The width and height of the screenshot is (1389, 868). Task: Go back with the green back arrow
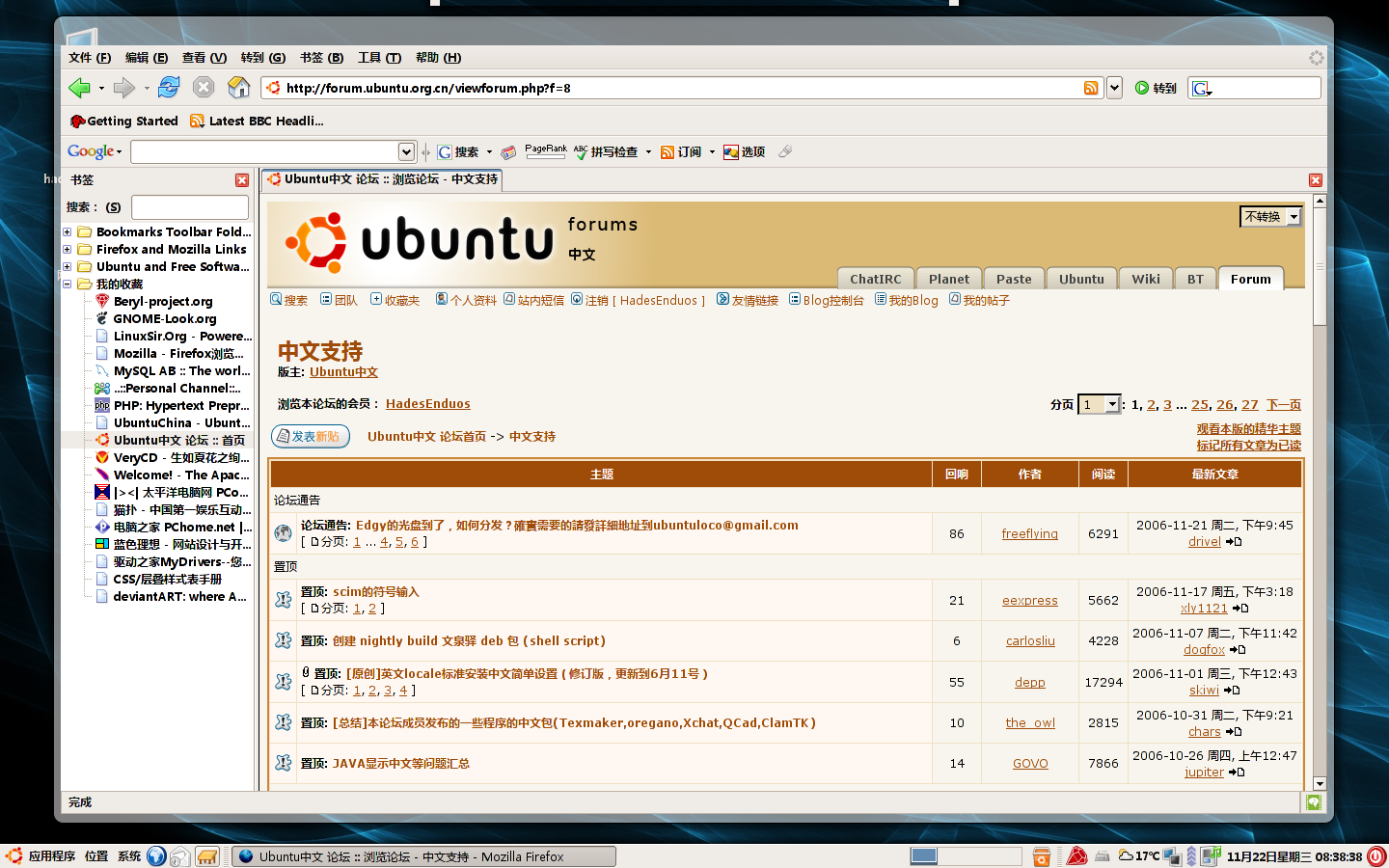click(79, 88)
